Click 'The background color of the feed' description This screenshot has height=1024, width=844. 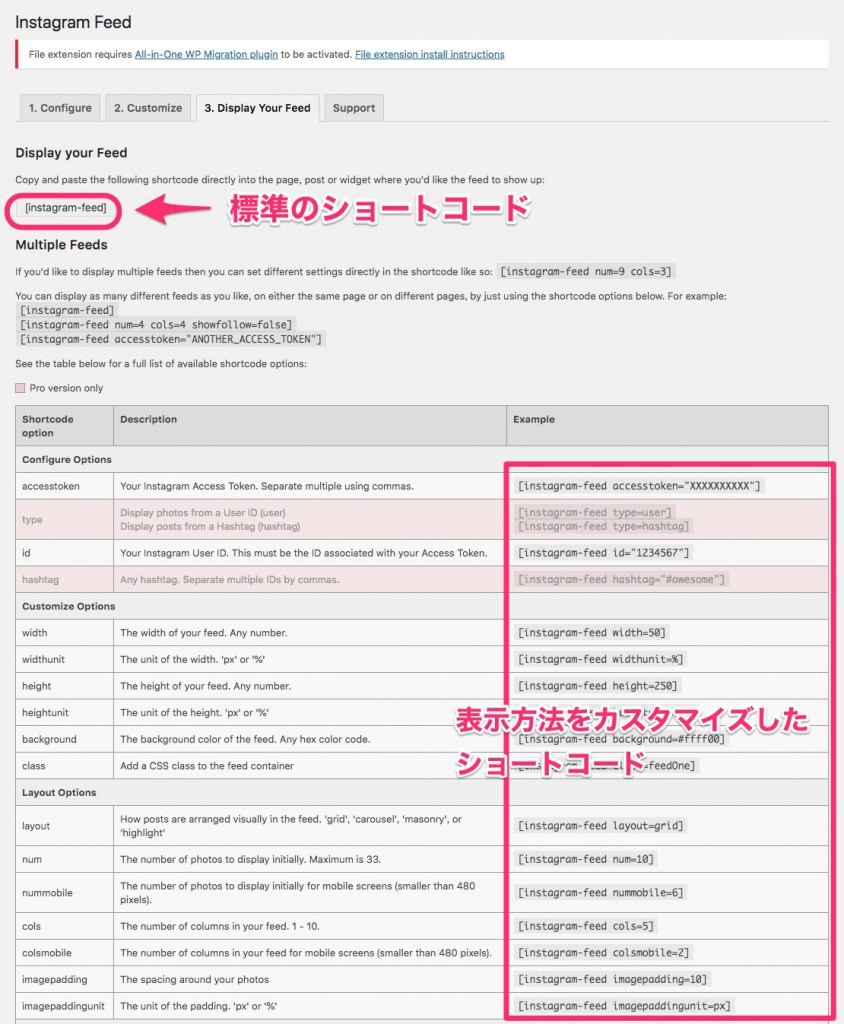pos(245,739)
